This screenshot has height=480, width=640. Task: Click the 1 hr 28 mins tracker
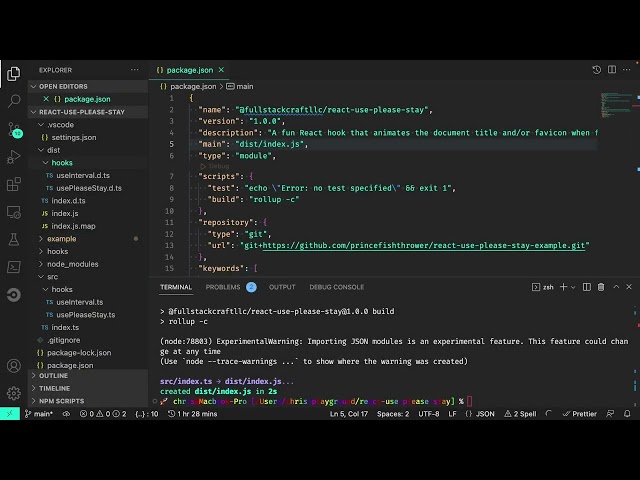point(193,413)
